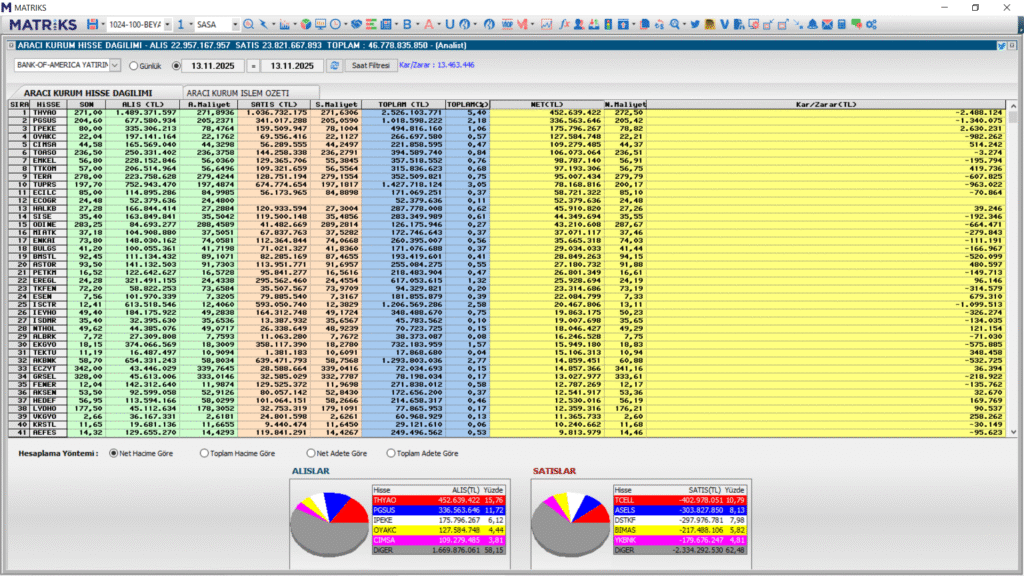The image size is (1024, 576).
Task: Select the Günlük radio button
Action: (x=133, y=66)
